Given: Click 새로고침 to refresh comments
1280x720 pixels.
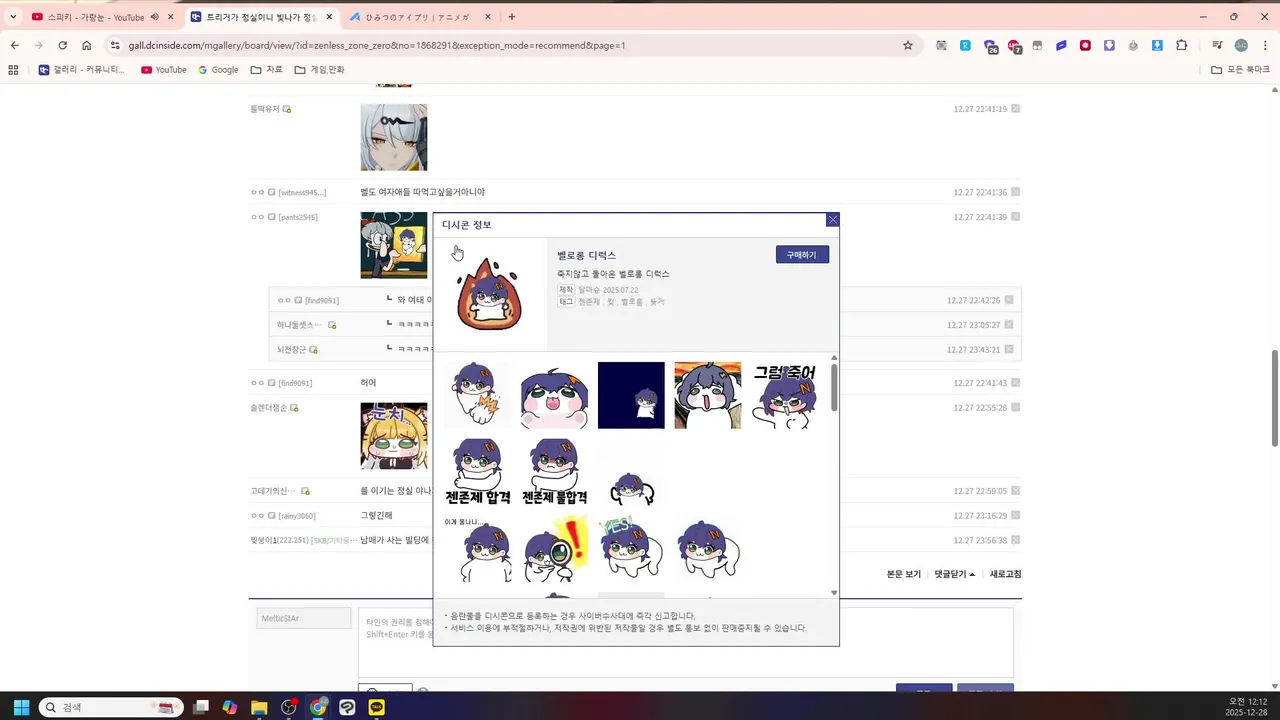Looking at the screenshot, I should coord(1006,574).
